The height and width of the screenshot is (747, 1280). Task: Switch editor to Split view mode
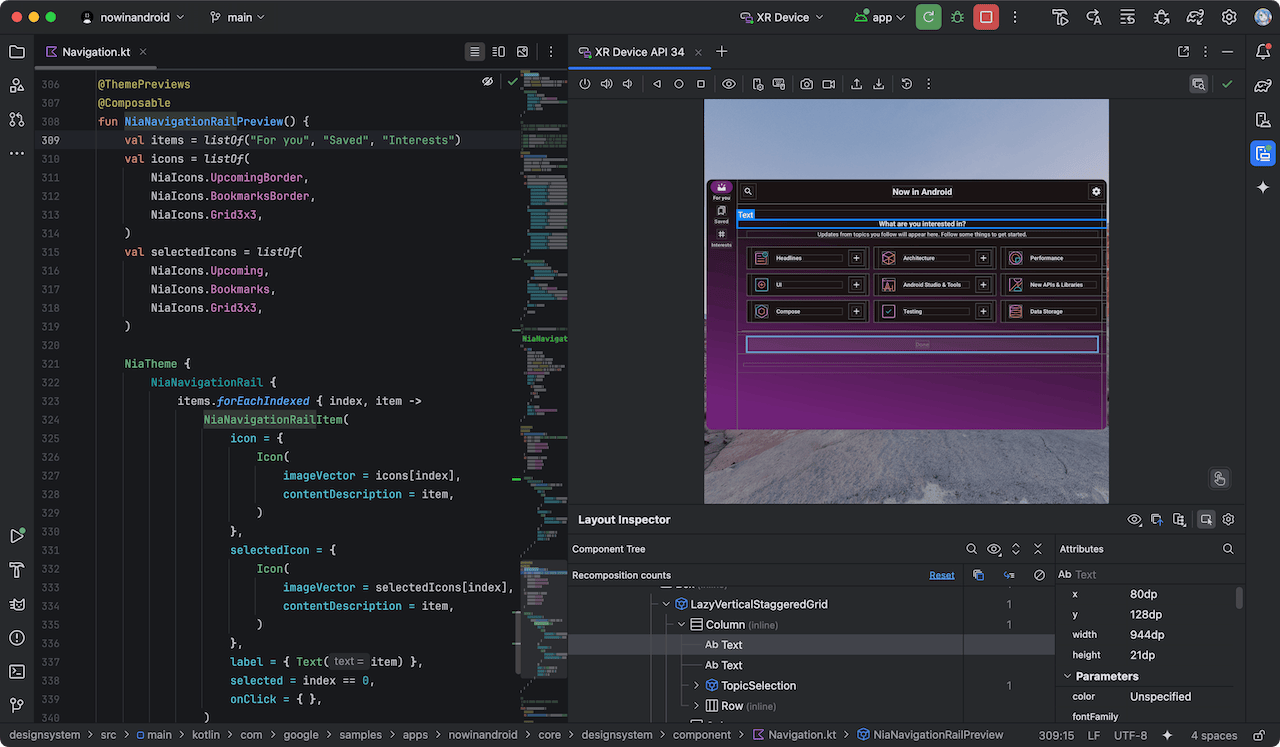[498, 52]
